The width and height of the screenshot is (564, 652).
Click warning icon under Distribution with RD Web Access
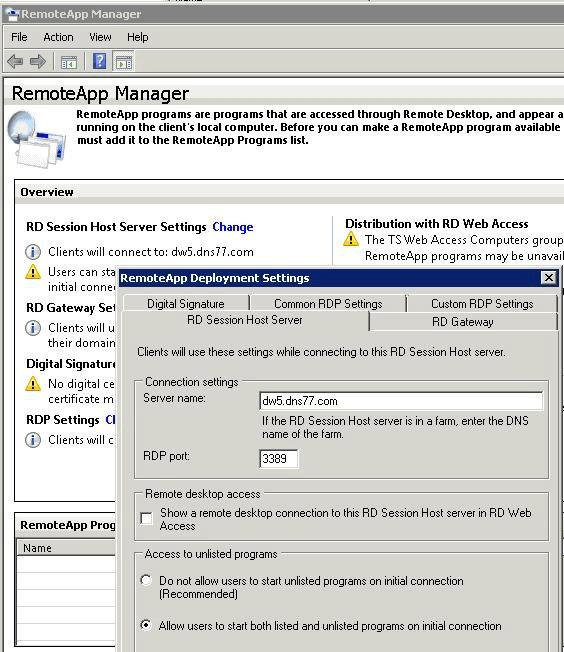(351, 240)
